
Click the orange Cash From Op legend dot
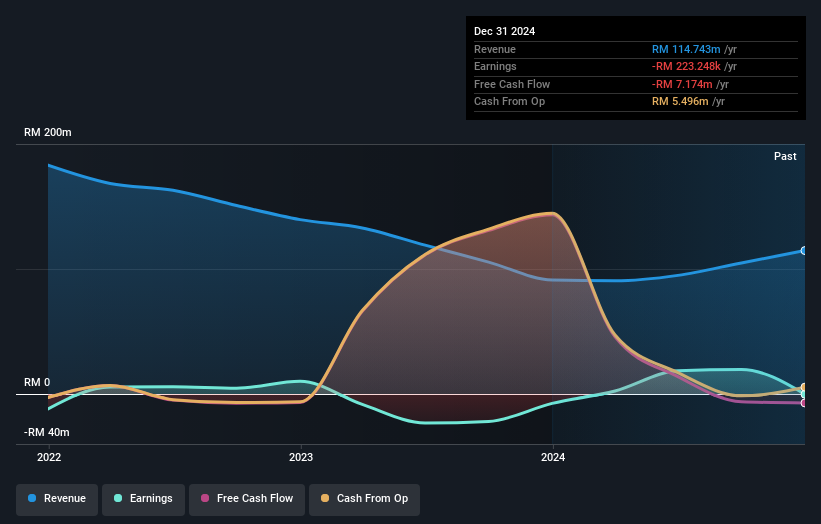click(325, 498)
